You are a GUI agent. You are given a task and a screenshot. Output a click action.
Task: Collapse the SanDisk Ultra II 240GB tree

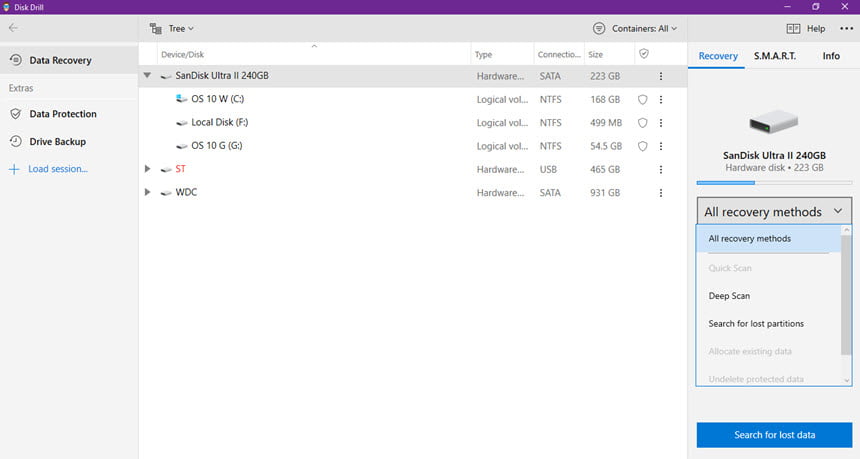coord(147,76)
